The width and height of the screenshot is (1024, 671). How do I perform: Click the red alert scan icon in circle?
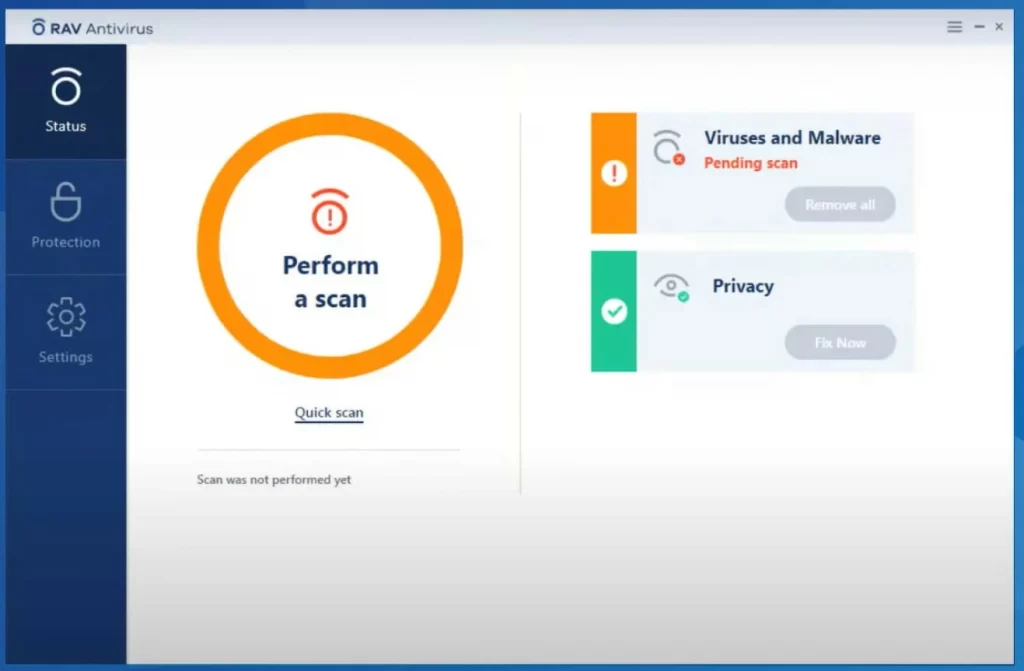pyautogui.click(x=330, y=212)
